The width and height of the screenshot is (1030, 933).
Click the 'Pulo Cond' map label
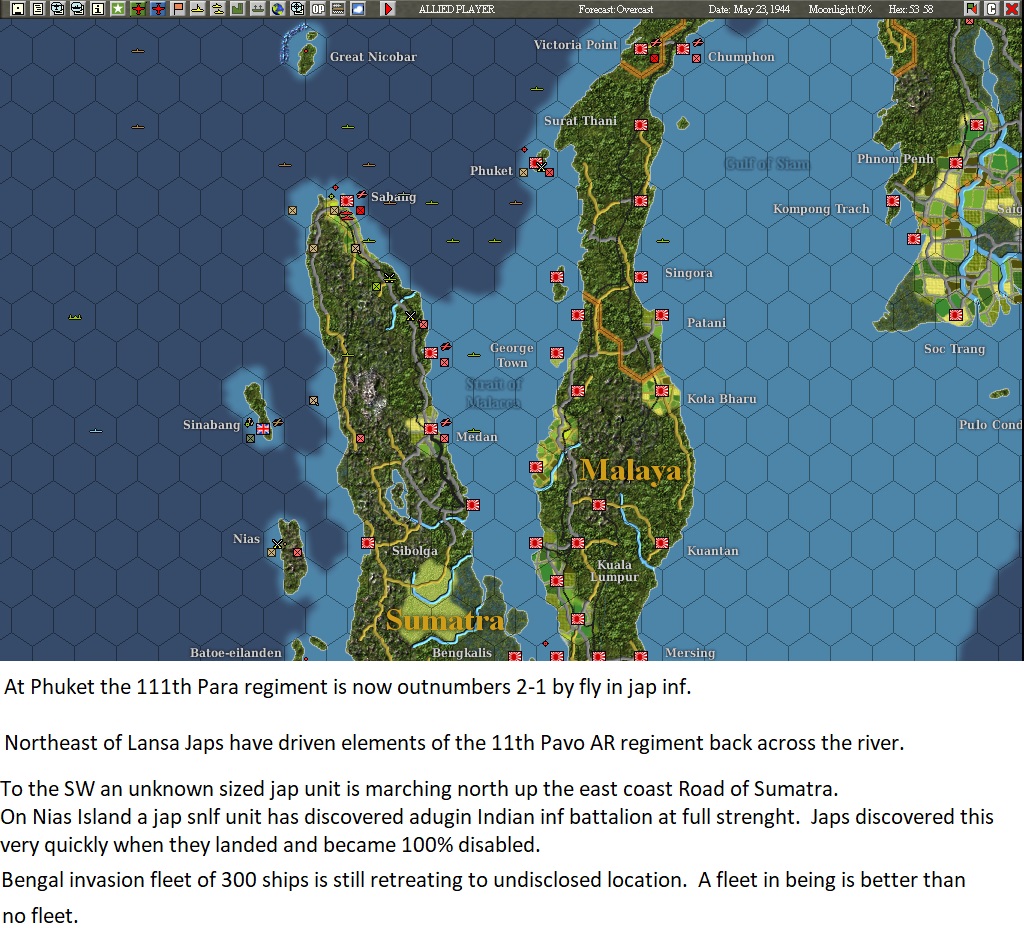tap(990, 424)
